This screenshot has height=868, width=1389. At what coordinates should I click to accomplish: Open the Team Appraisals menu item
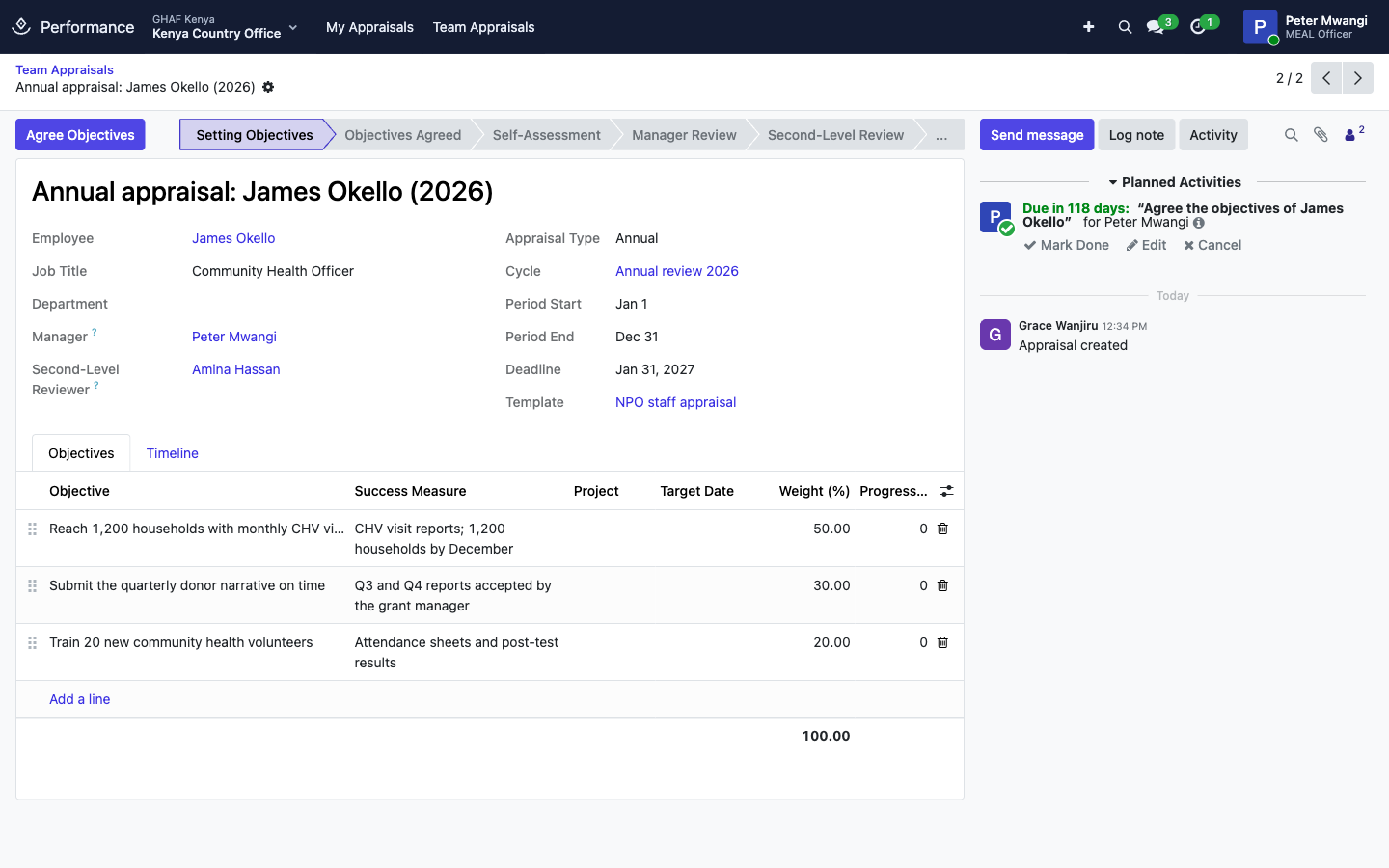pyautogui.click(x=483, y=27)
